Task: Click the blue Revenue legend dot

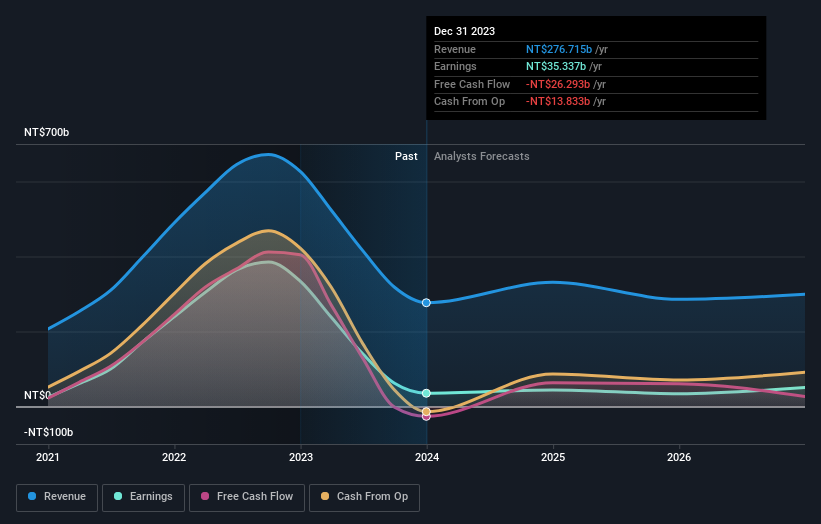Action: (x=32, y=496)
